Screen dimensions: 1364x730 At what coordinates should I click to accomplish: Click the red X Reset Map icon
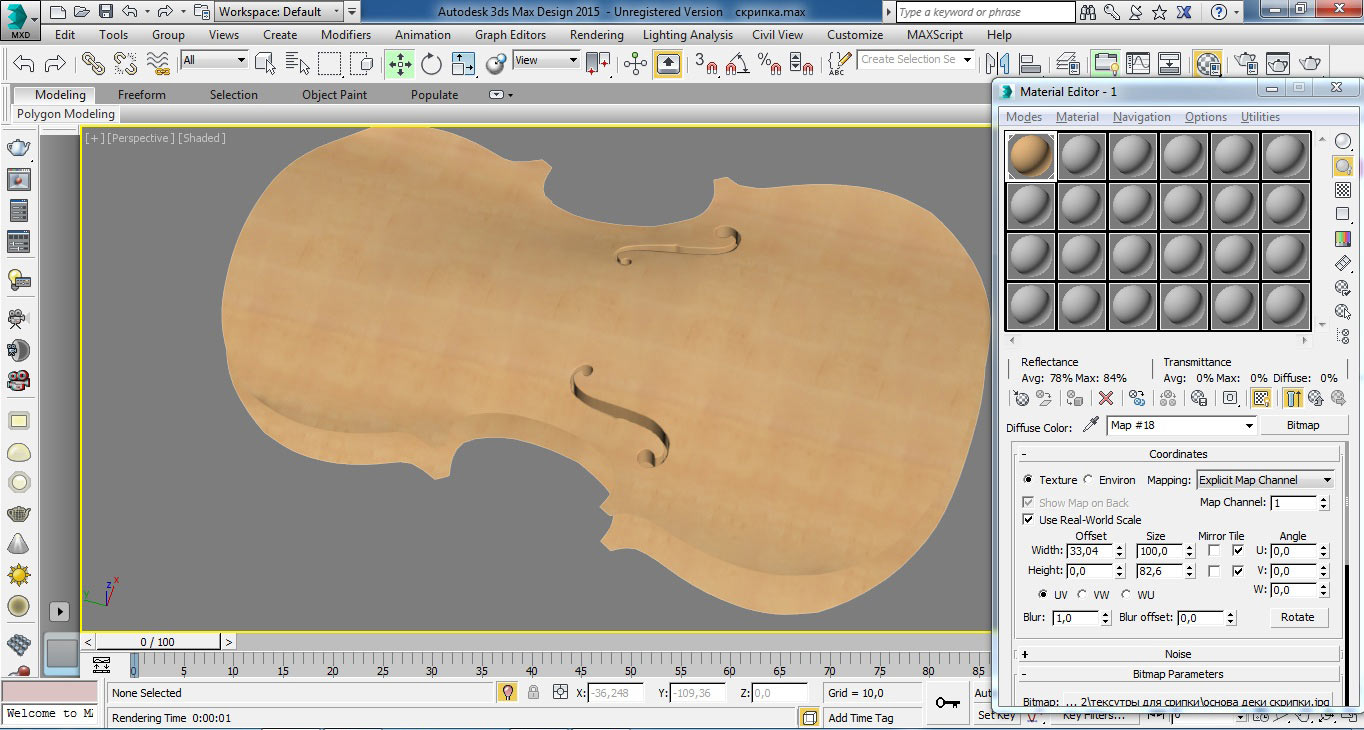tap(1106, 398)
